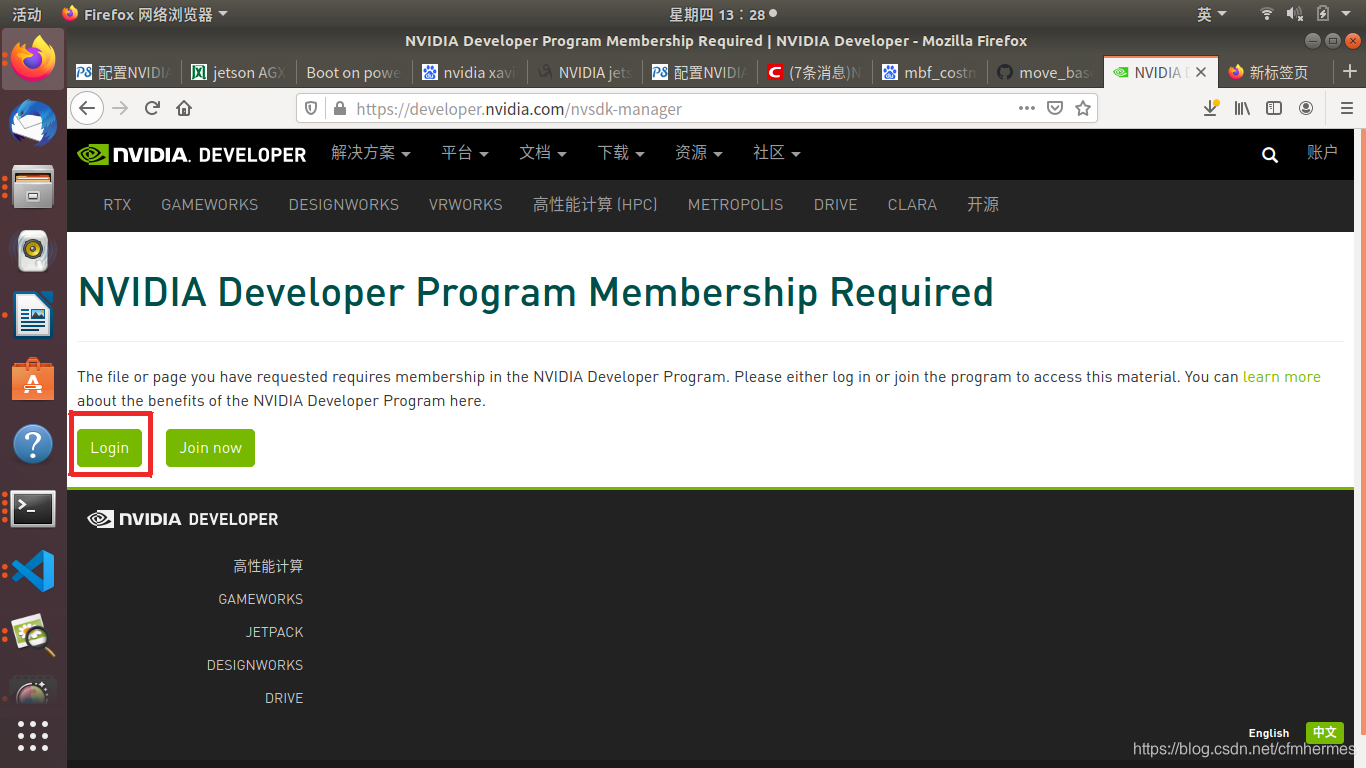Open the Files manager dock icon
This screenshot has width=1366, height=768.
point(33,187)
